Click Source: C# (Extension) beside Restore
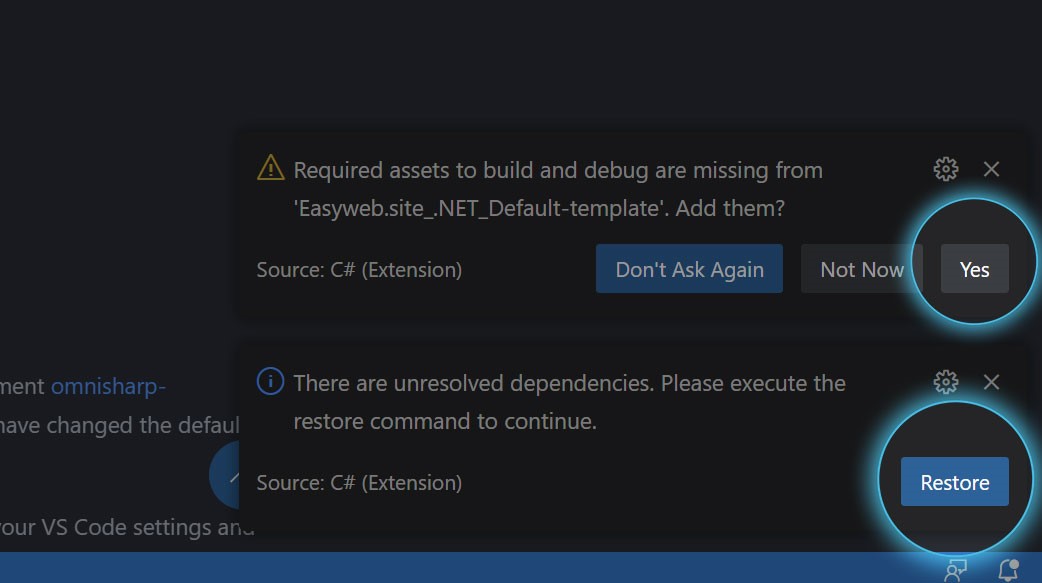The image size is (1042, 583). pyautogui.click(x=359, y=483)
